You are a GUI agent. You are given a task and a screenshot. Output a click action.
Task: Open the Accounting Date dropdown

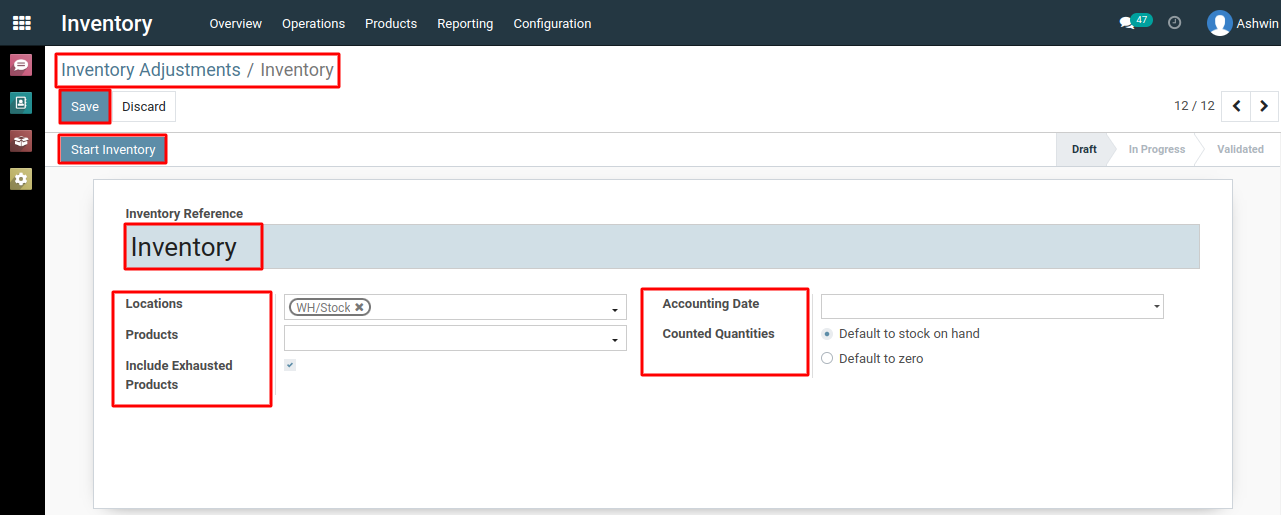coord(992,306)
